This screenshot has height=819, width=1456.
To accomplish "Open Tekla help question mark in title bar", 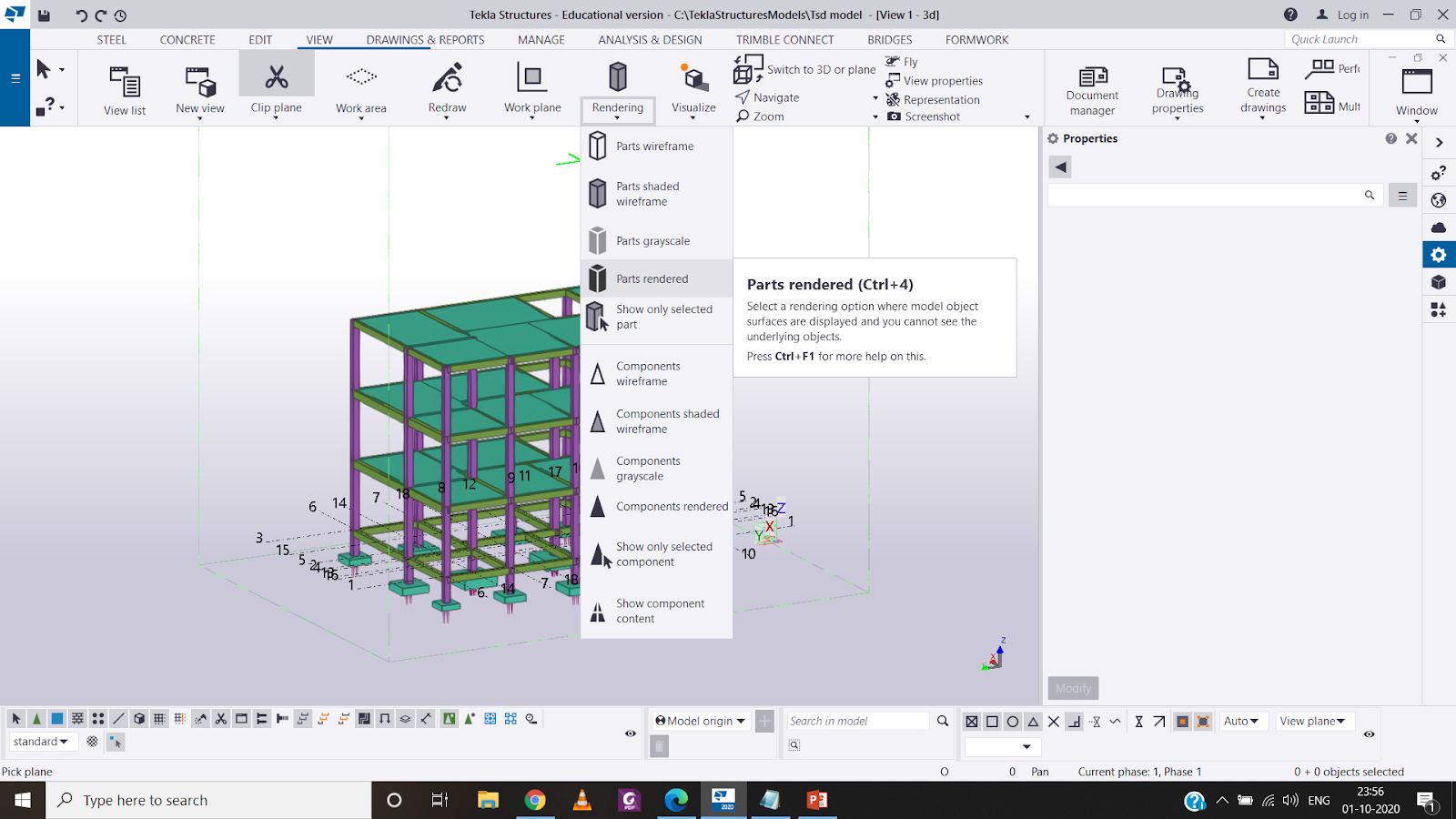I will point(1290,15).
